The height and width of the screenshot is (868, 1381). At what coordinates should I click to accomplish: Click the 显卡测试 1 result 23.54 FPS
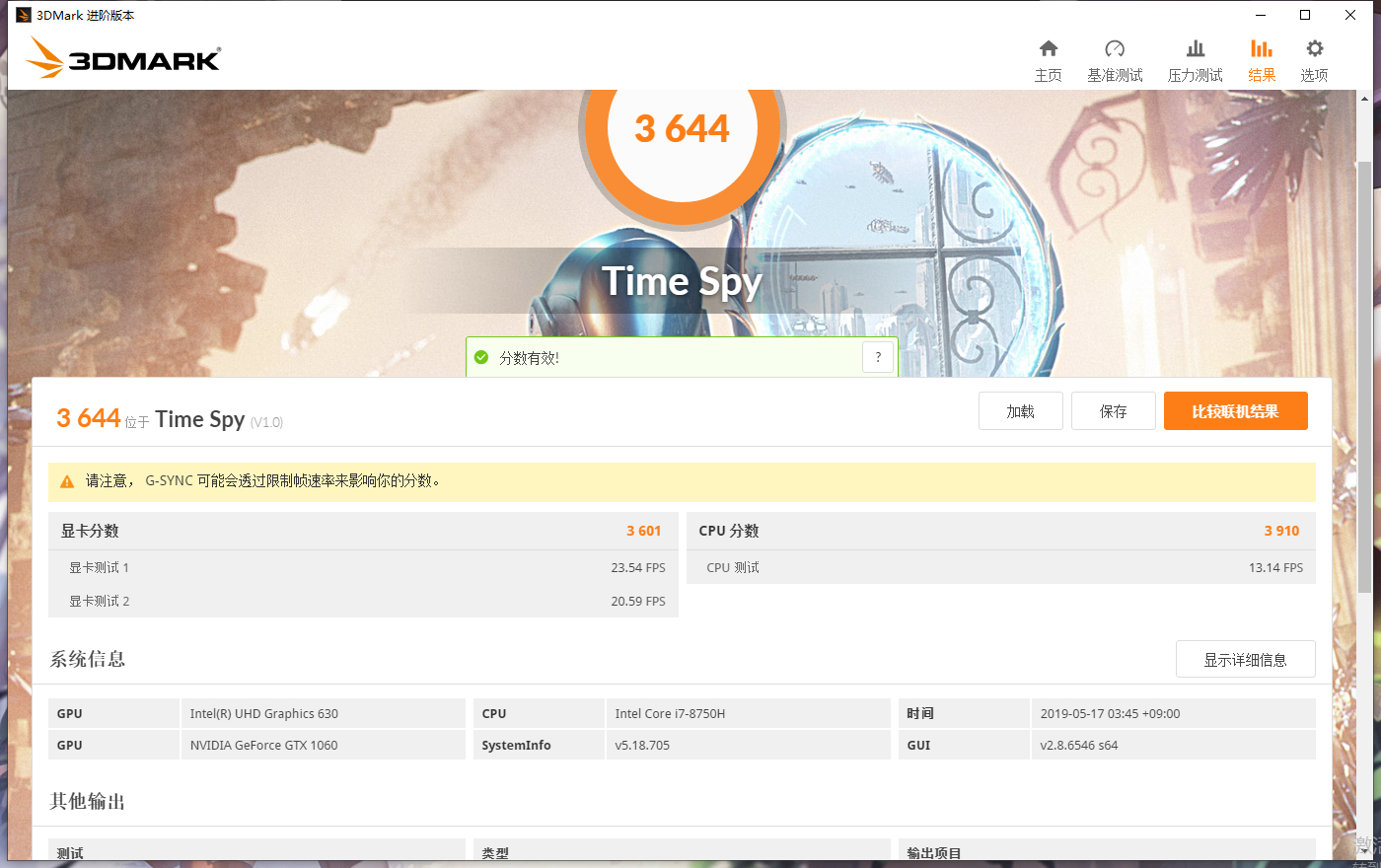click(x=638, y=567)
